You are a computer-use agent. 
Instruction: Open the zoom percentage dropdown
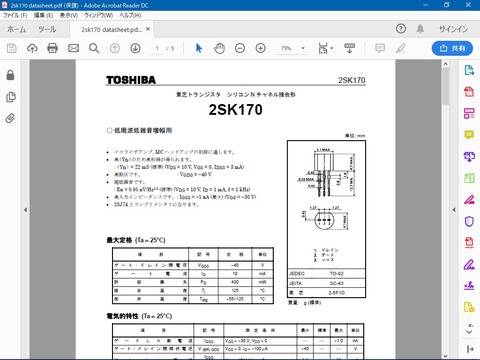303,48
